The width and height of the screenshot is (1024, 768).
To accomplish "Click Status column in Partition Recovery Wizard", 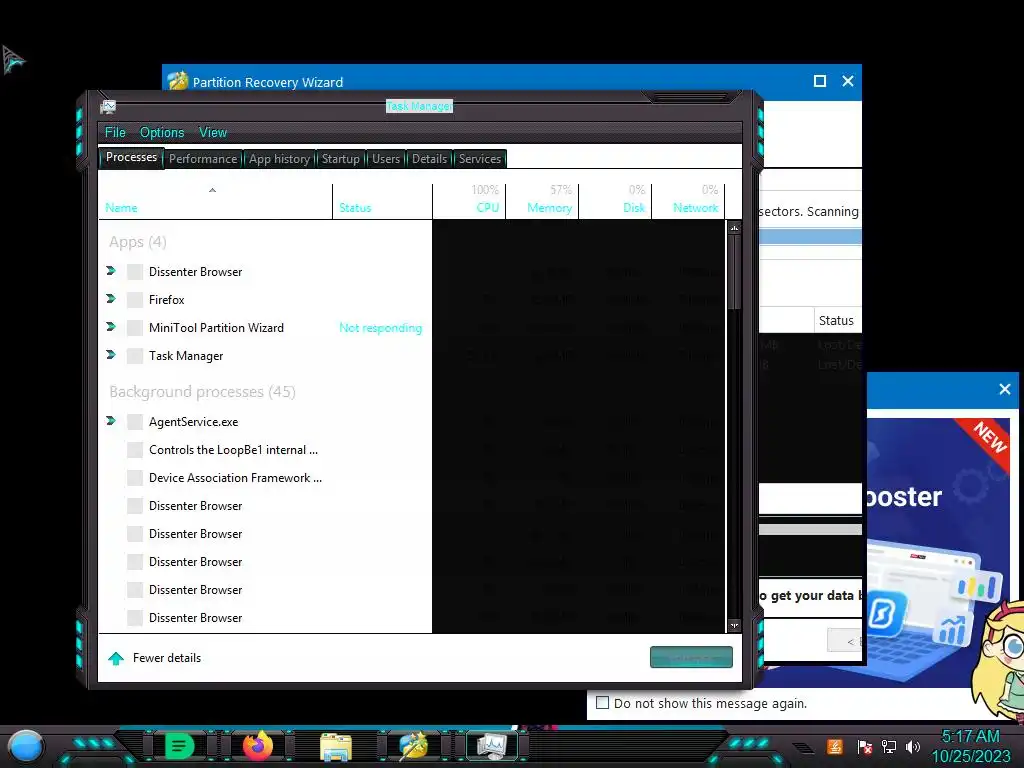I will pyautogui.click(x=836, y=321).
